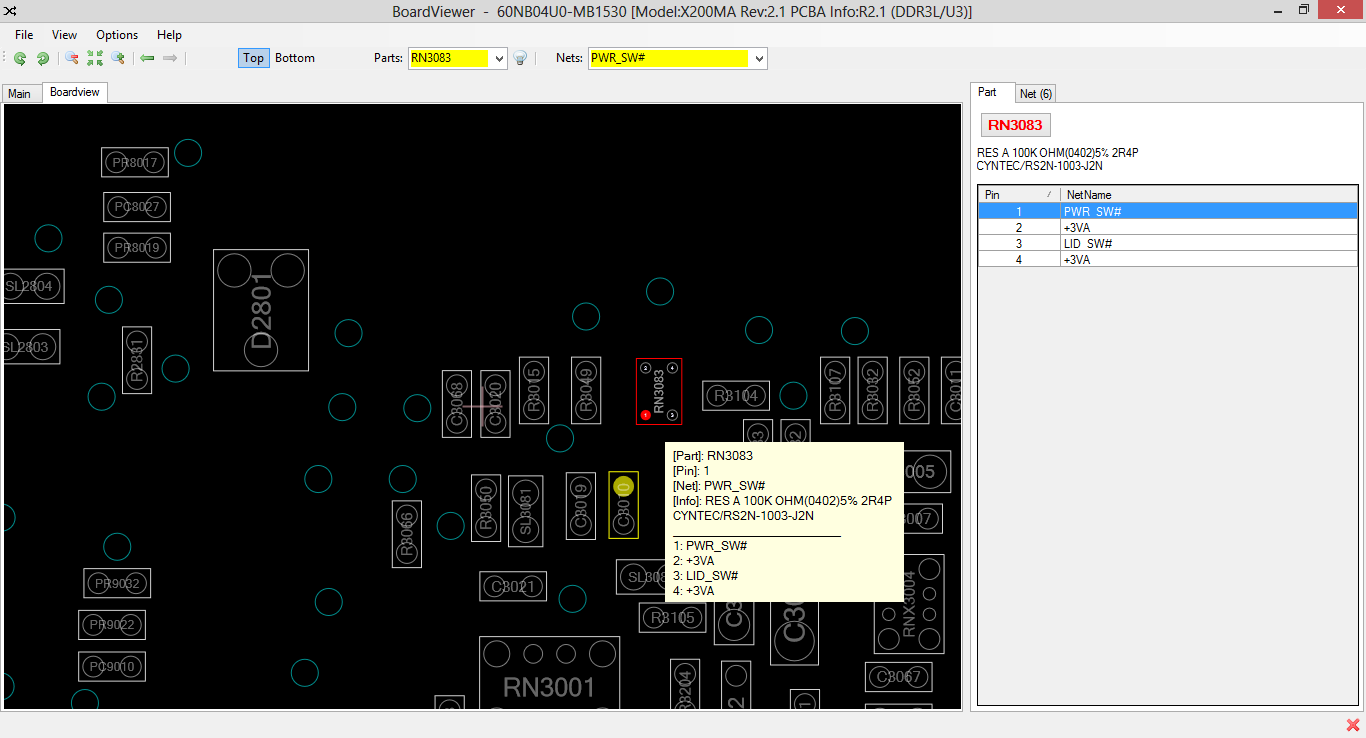Select red pin 1 of RN3083
This screenshot has width=1366, height=738.
(x=646, y=415)
